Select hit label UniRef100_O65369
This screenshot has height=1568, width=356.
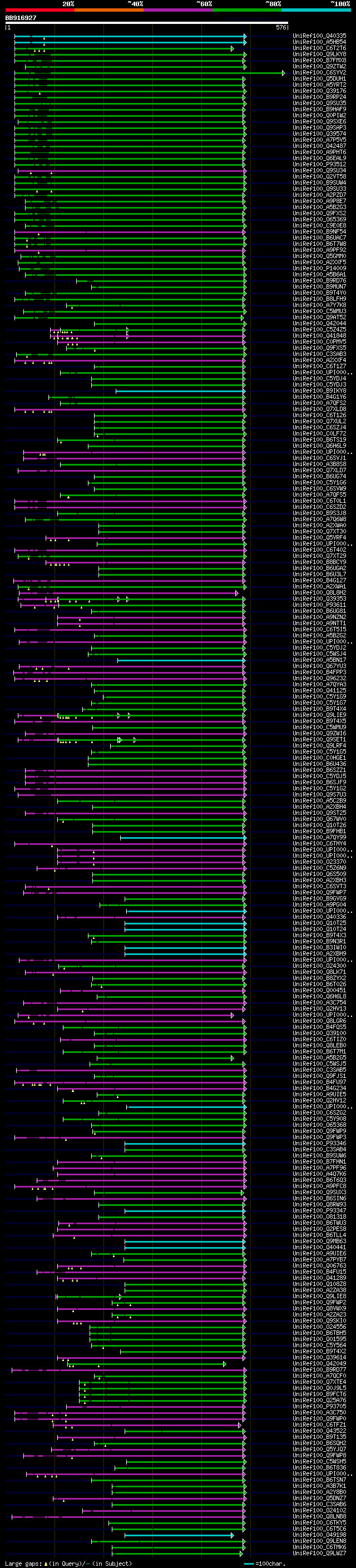click(319, 219)
